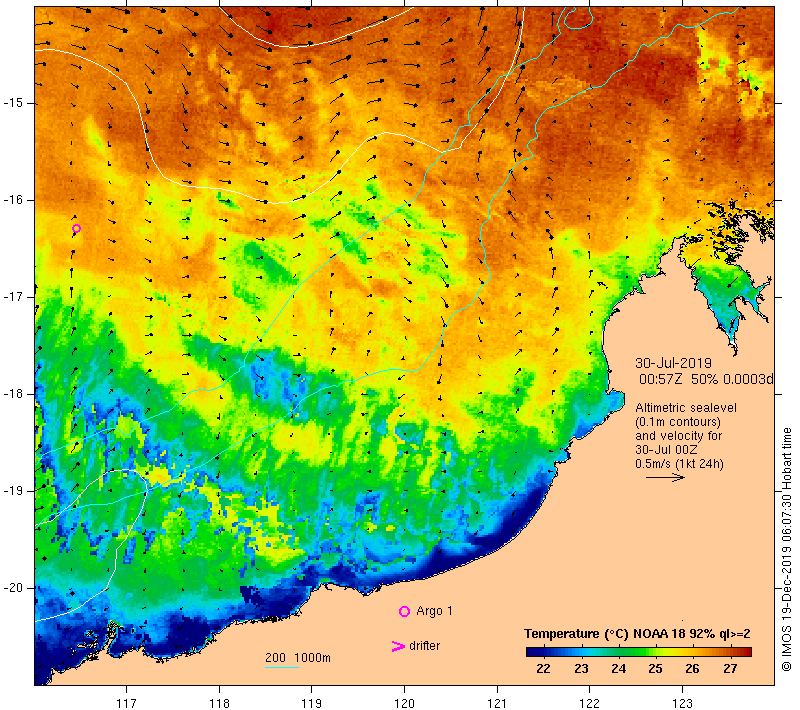Click the 'Altimetric sealevel' caption line

pyautogui.click(x=686, y=408)
